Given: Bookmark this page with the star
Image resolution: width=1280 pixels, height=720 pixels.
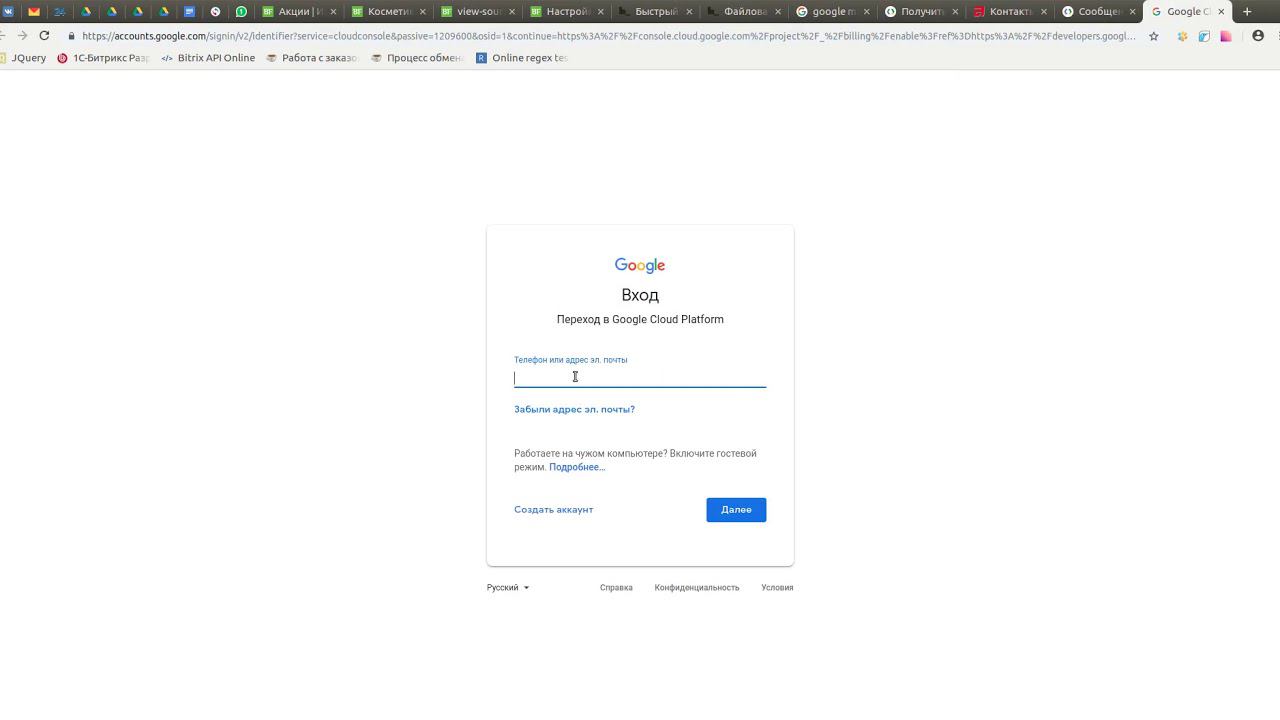Looking at the screenshot, I should pos(1154,36).
